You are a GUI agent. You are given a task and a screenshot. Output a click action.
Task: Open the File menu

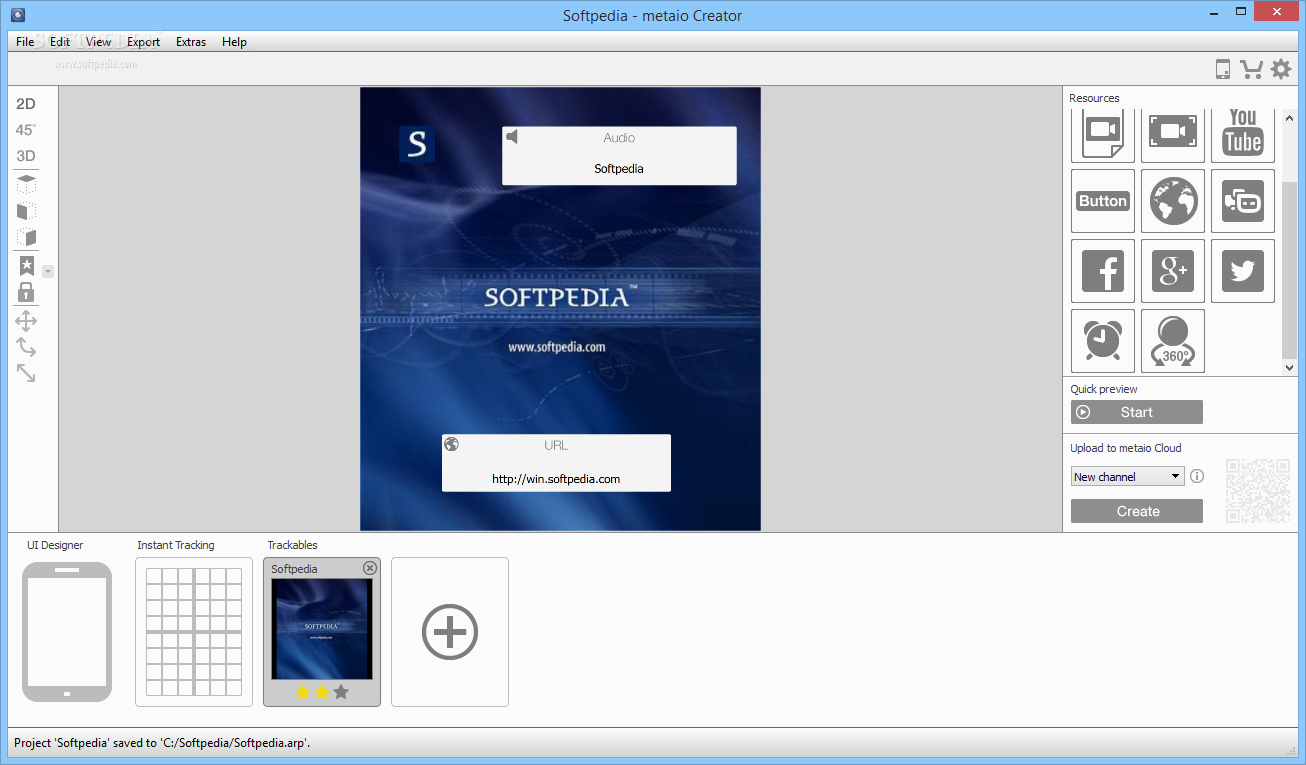point(25,42)
